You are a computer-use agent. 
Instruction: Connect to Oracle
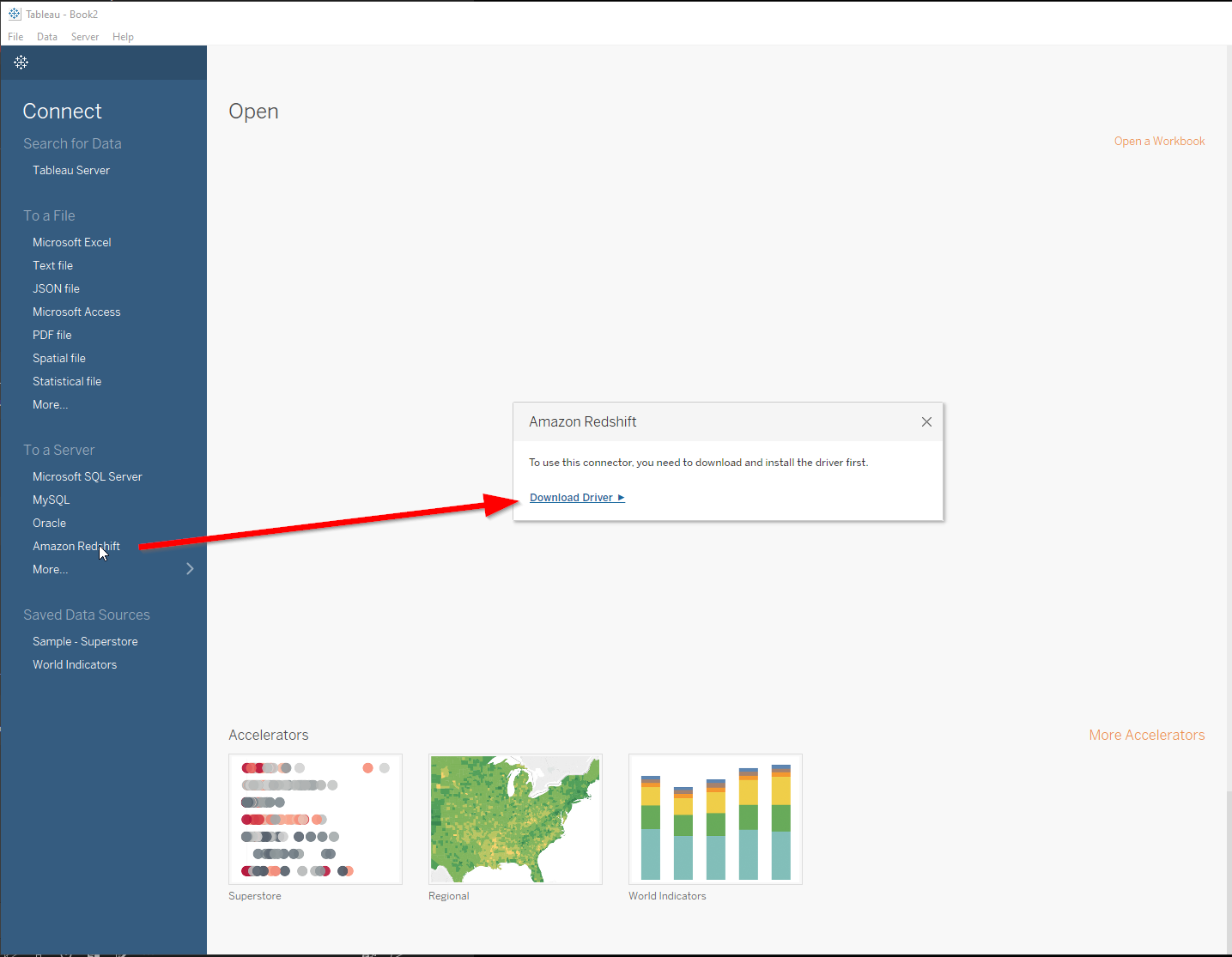tap(49, 523)
